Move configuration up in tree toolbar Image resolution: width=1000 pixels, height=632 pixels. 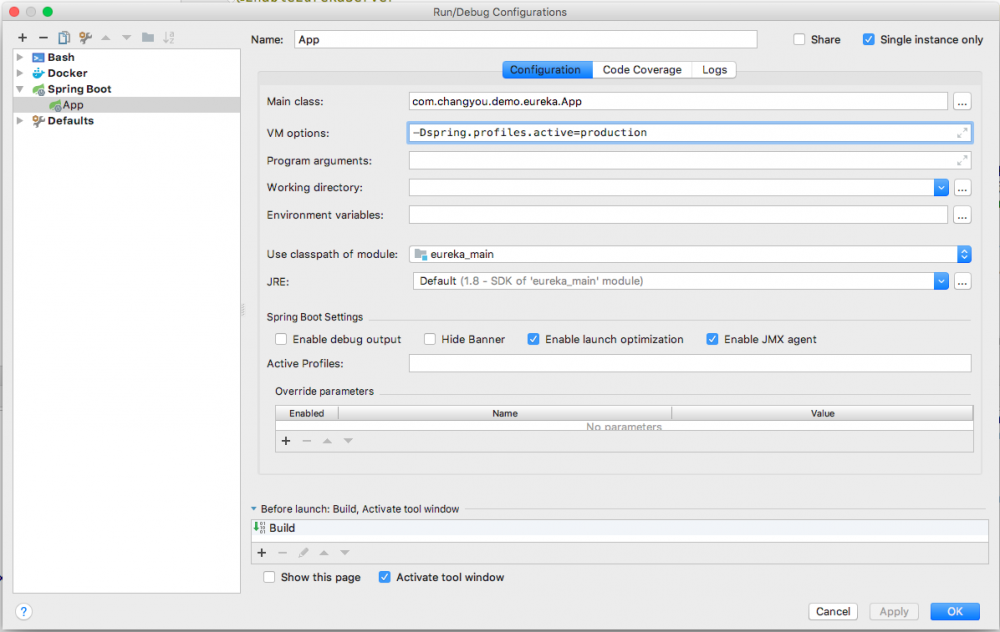pos(106,38)
